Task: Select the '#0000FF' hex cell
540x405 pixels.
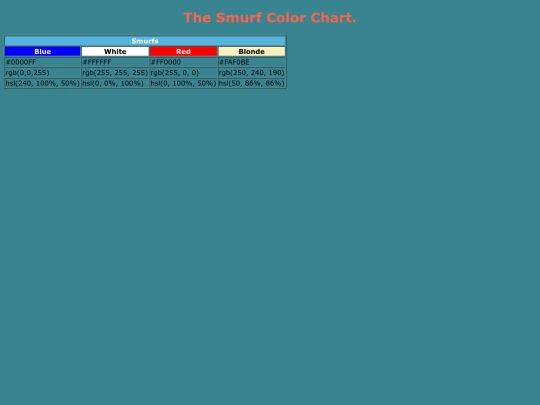Action: pyautogui.click(x=43, y=62)
